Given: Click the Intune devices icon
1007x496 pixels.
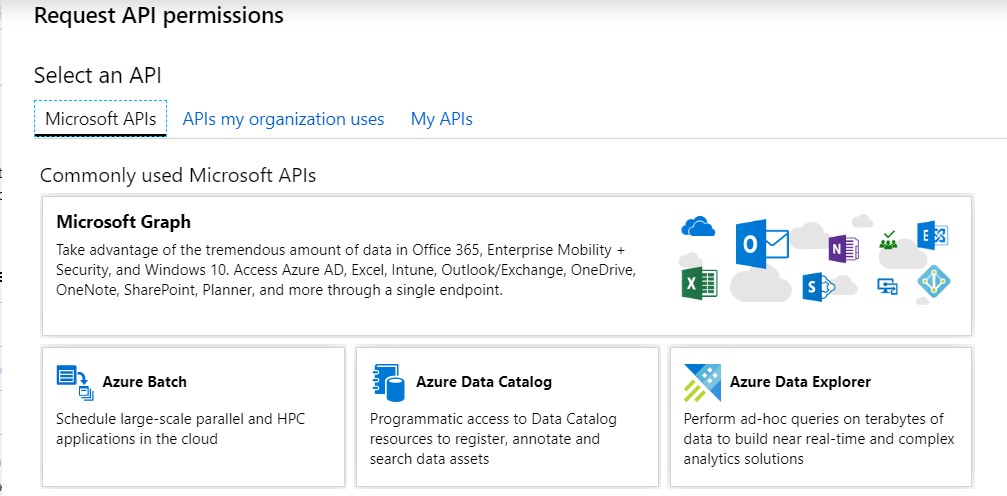Looking at the screenshot, I should tap(887, 286).
